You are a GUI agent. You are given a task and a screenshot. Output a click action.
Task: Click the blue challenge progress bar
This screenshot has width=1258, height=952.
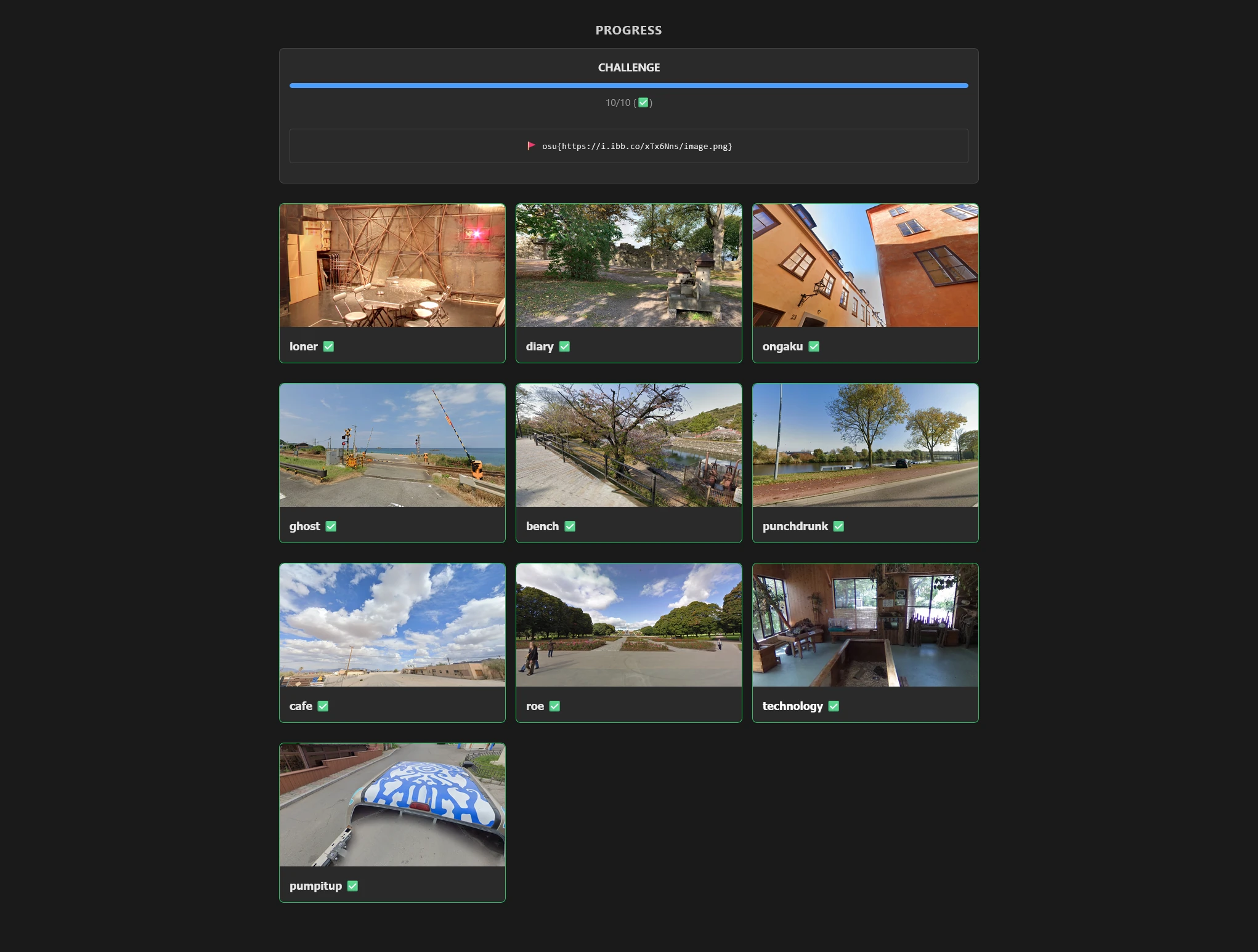628,86
